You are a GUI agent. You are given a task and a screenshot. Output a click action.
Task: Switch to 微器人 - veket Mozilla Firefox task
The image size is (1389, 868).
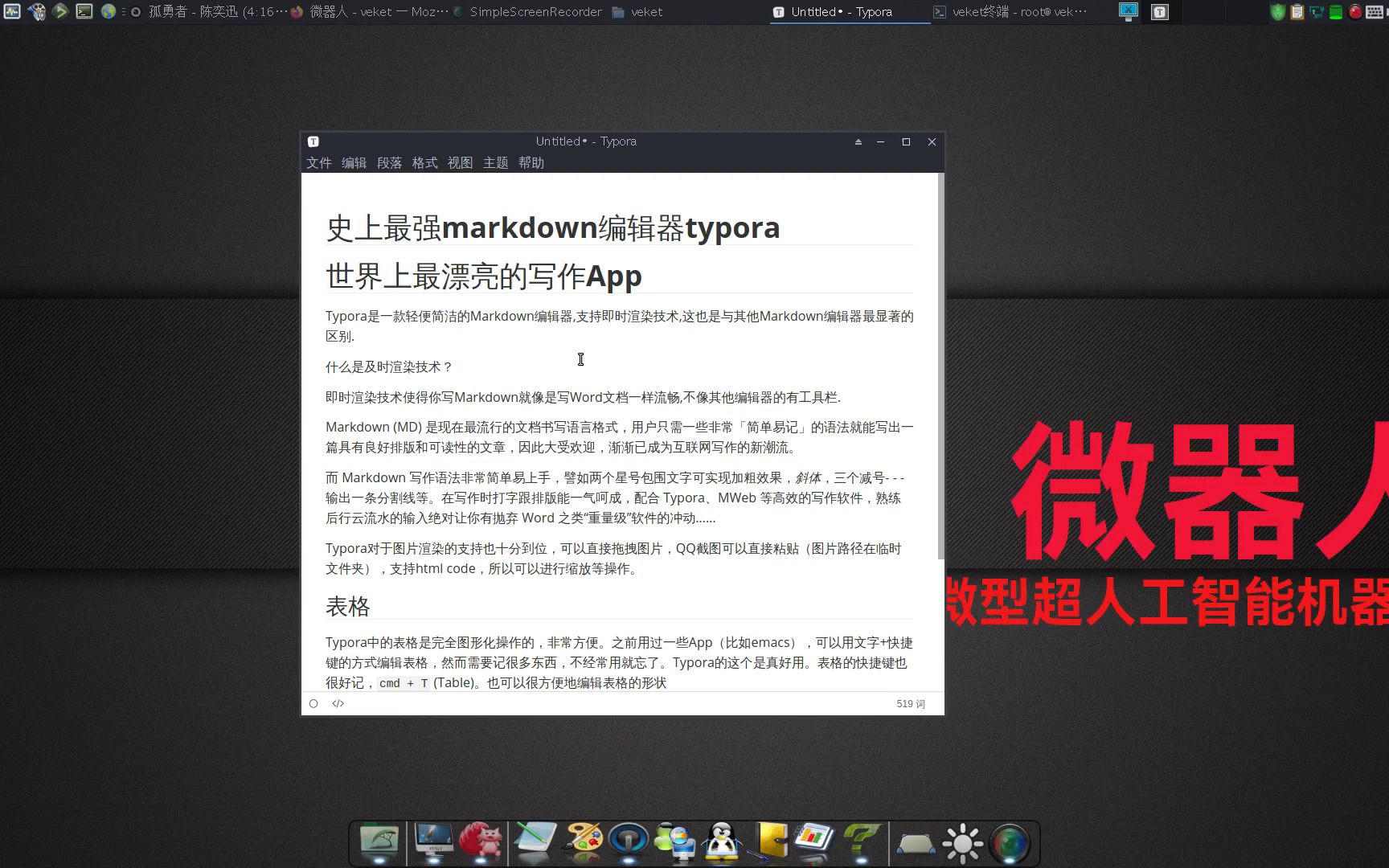(x=370, y=11)
